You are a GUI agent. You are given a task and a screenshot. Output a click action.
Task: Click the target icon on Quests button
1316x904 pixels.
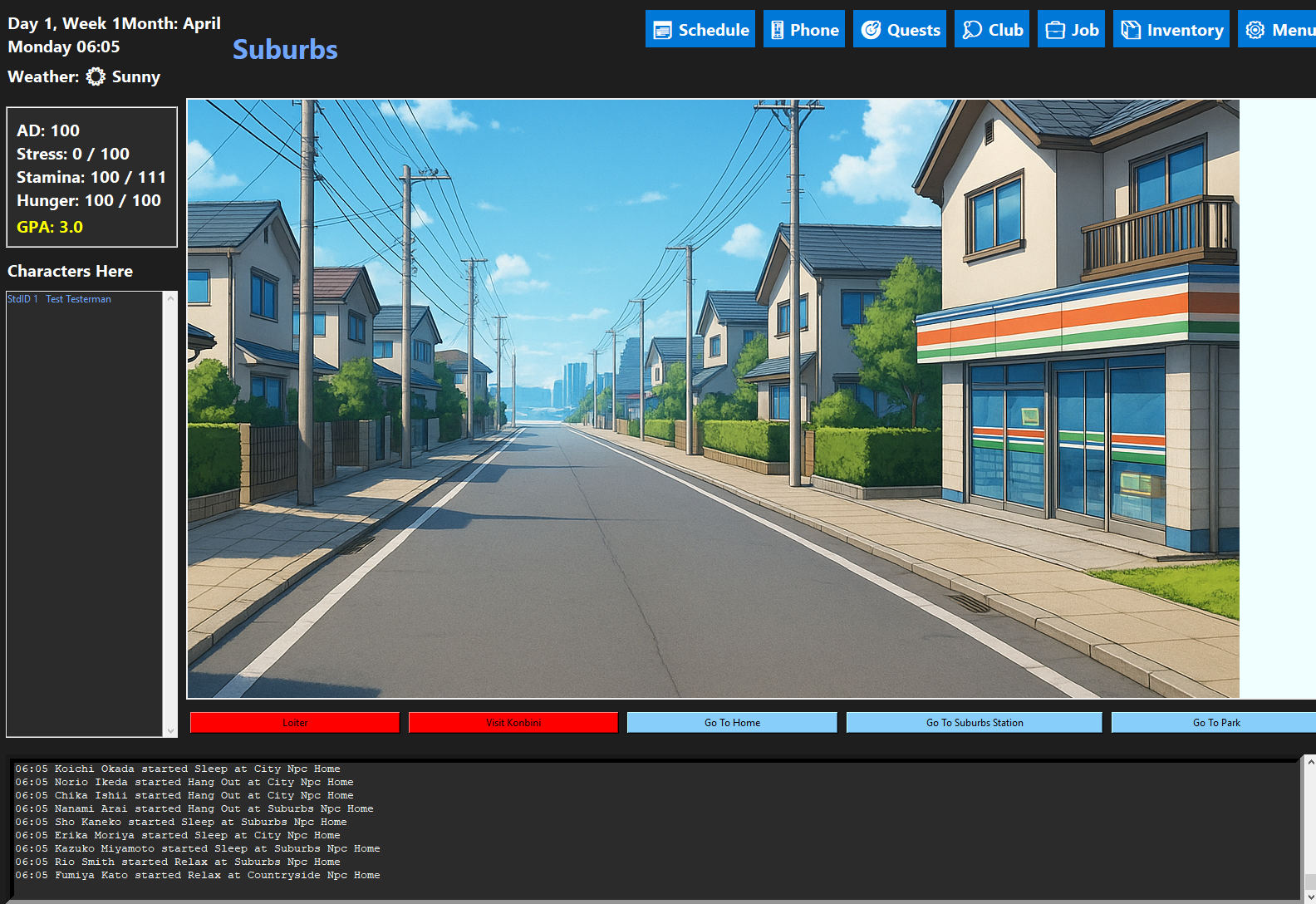[871, 30]
